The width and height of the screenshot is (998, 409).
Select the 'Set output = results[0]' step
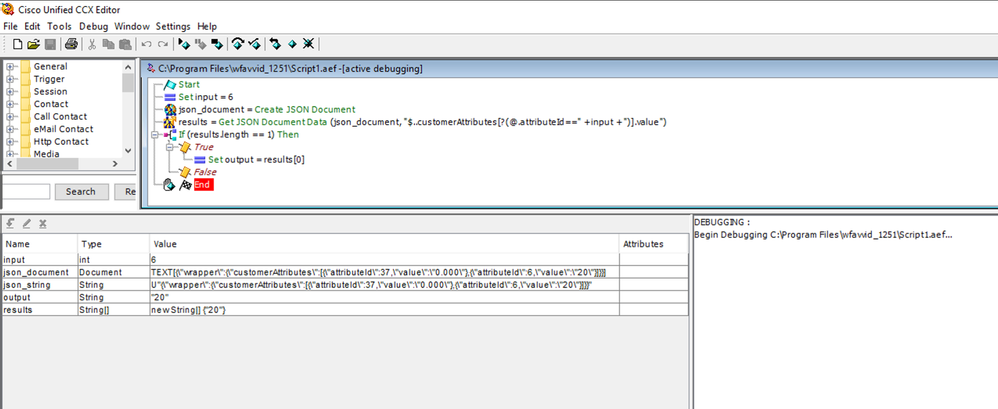tap(257, 160)
